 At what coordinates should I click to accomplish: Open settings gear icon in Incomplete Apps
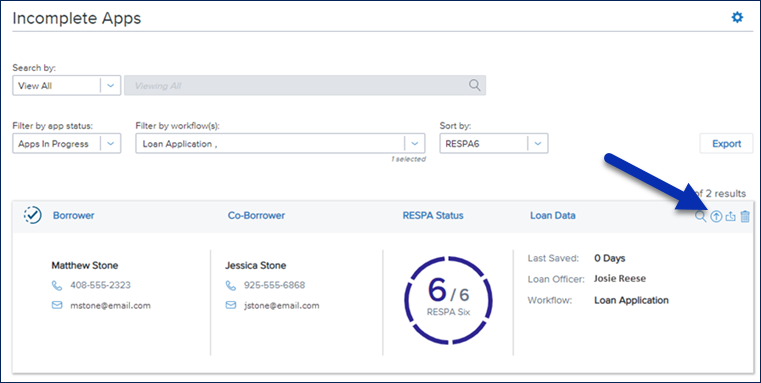[x=737, y=18]
